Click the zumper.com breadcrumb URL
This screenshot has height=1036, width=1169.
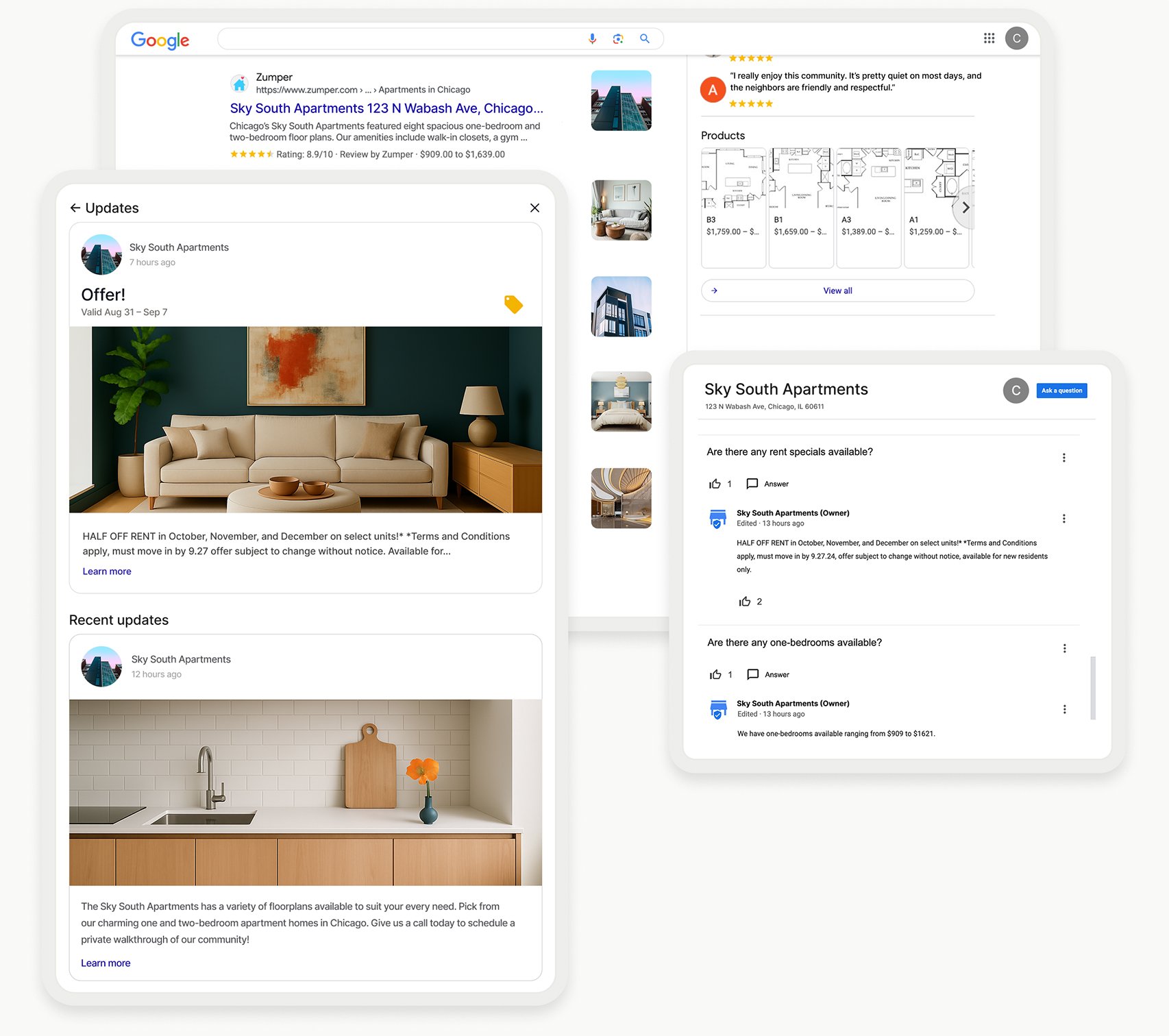coord(363,90)
